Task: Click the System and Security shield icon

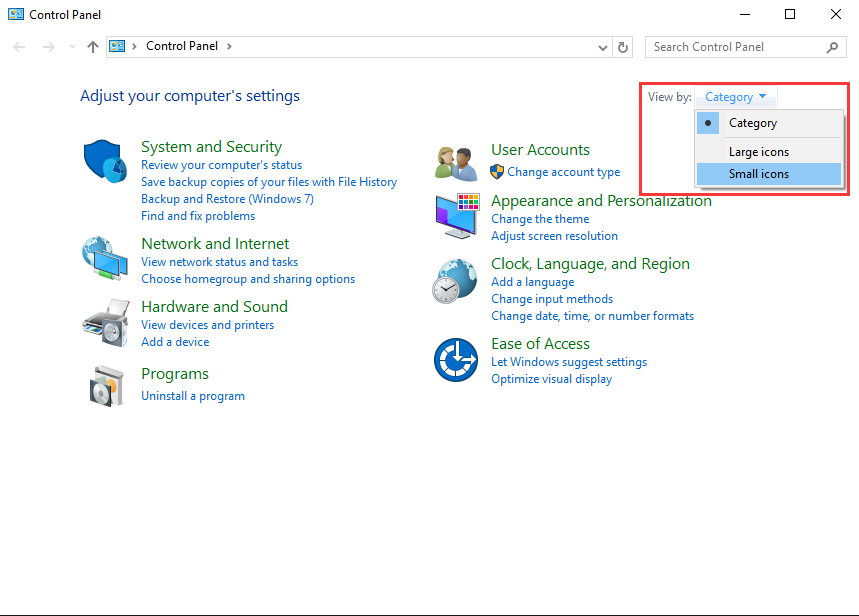Action: click(105, 158)
